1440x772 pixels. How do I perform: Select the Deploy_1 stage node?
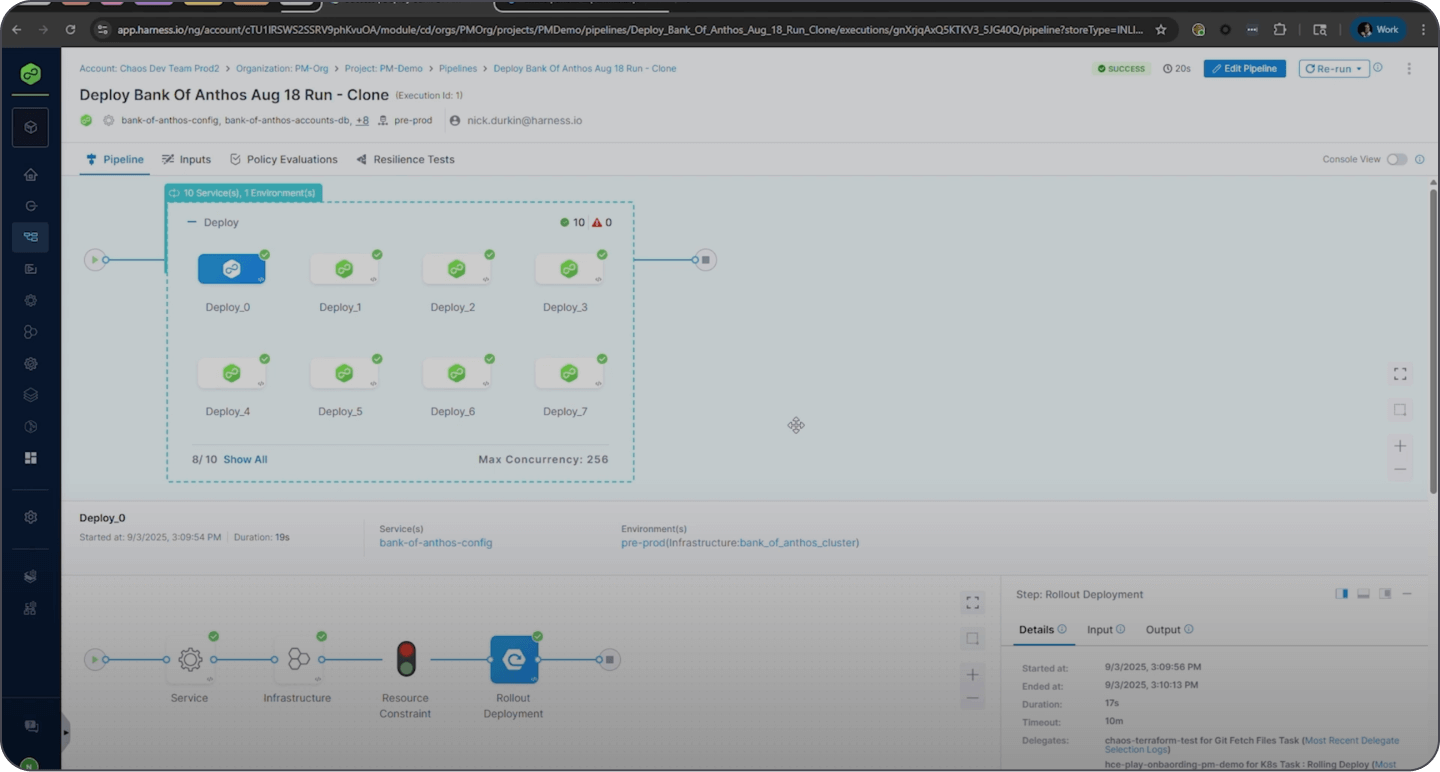(344, 268)
